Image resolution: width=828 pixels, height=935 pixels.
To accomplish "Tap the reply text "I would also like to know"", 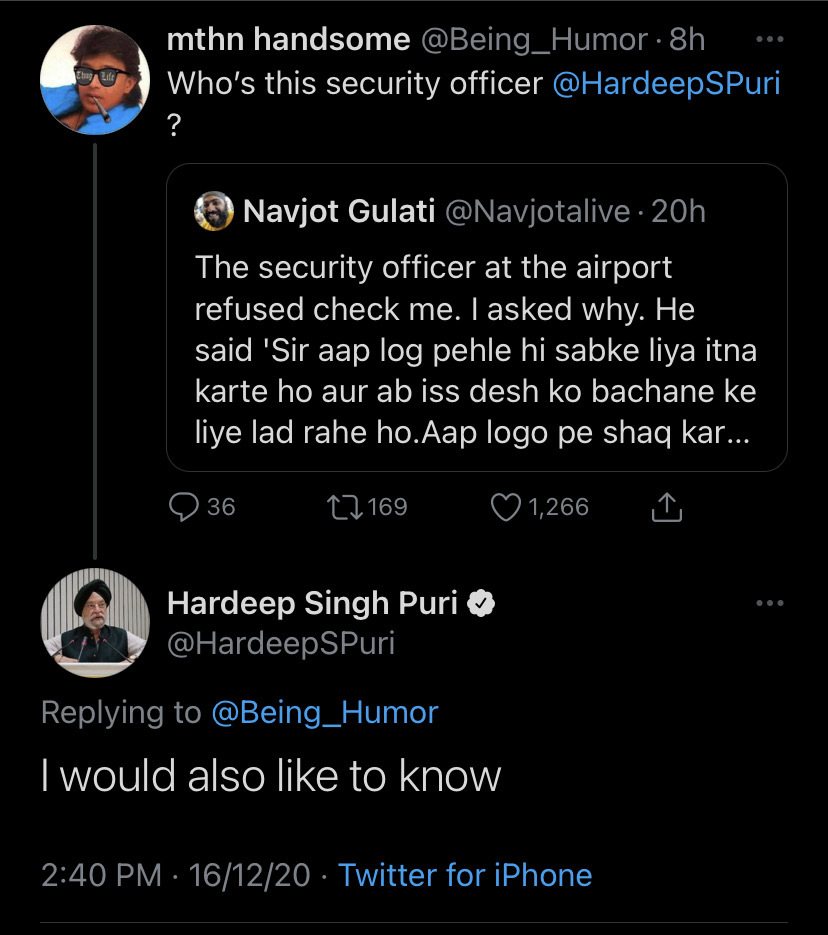I will (271, 776).
